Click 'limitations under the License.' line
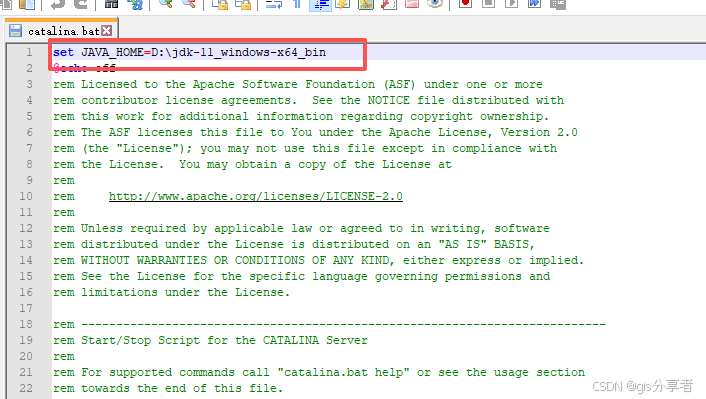 click(x=172, y=292)
